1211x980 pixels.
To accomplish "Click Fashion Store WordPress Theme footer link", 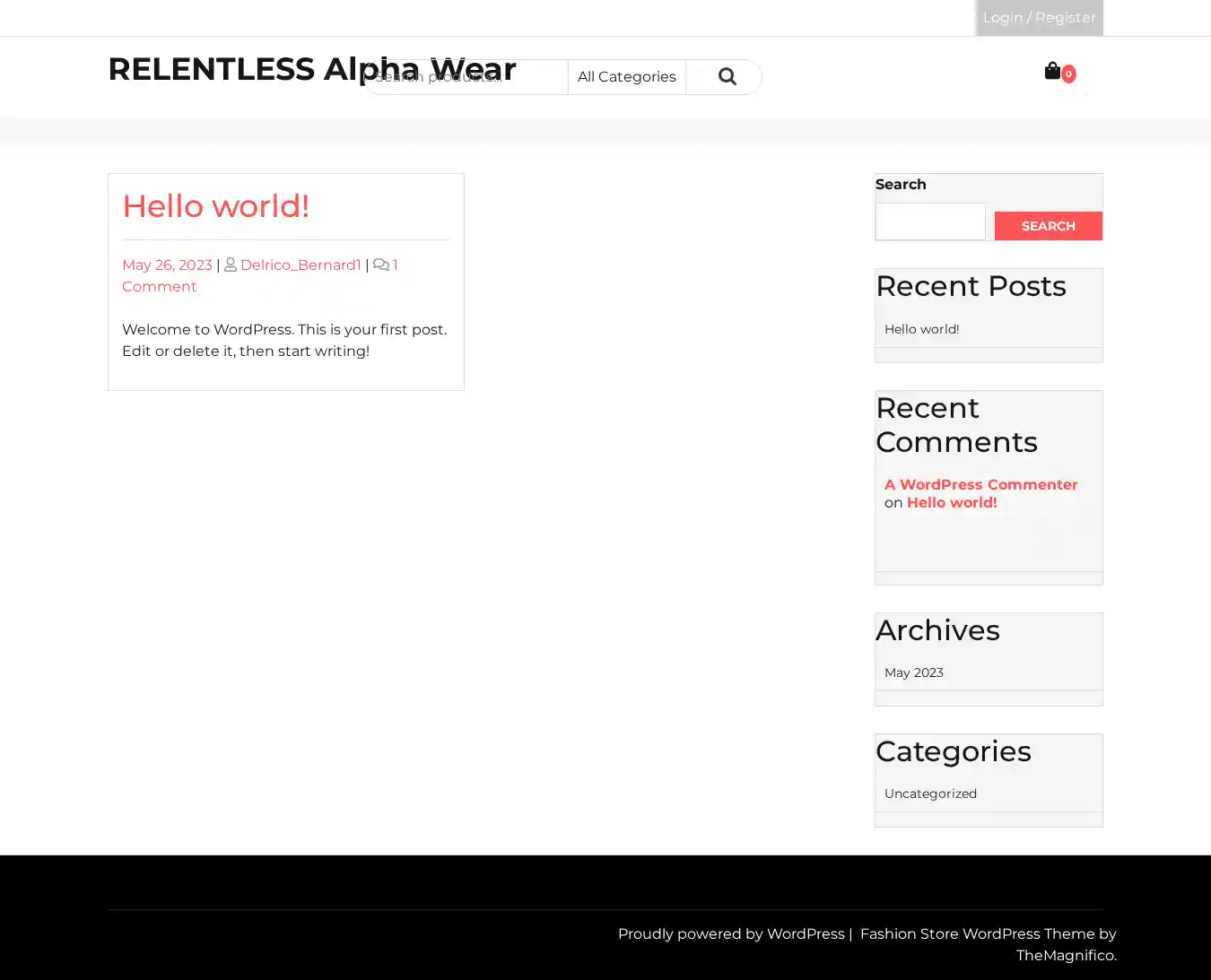I will tap(977, 933).
